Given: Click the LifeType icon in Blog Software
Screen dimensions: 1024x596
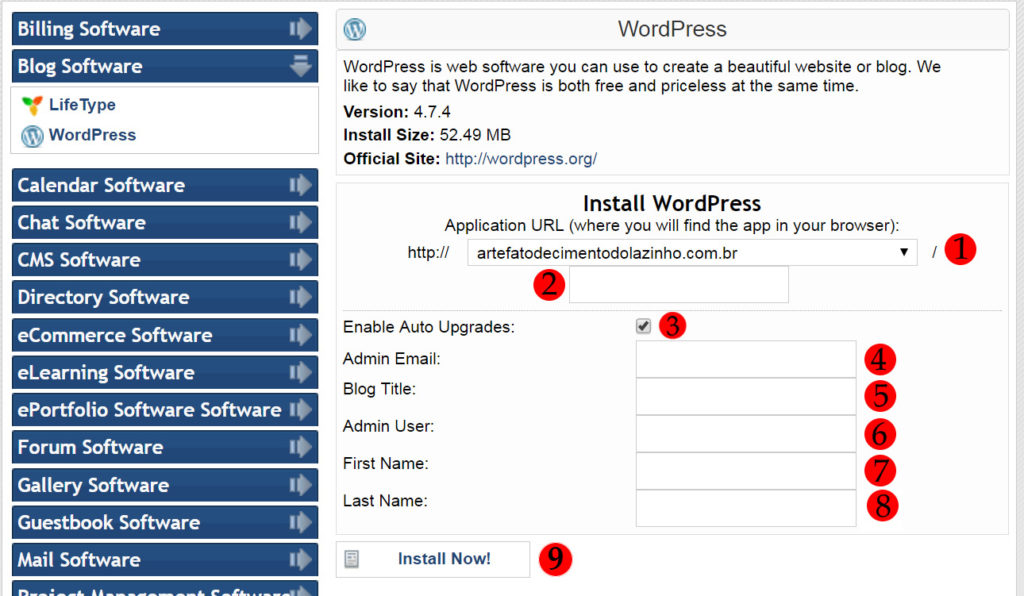Looking at the screenshot, I should coord(32,105).
